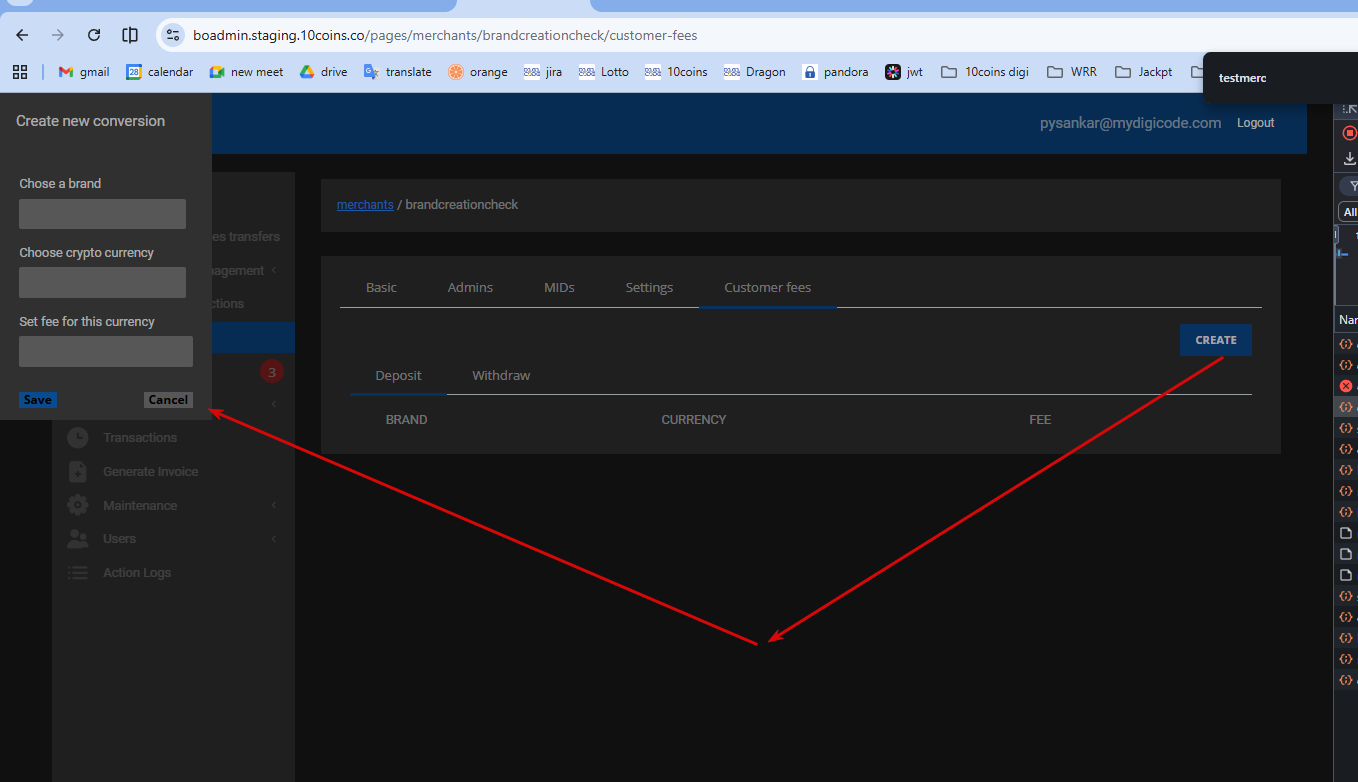Open the apps grid in bookmarks bar
Image resolution: width=1358 pixels, height=782 pixels.
[20, 72]
